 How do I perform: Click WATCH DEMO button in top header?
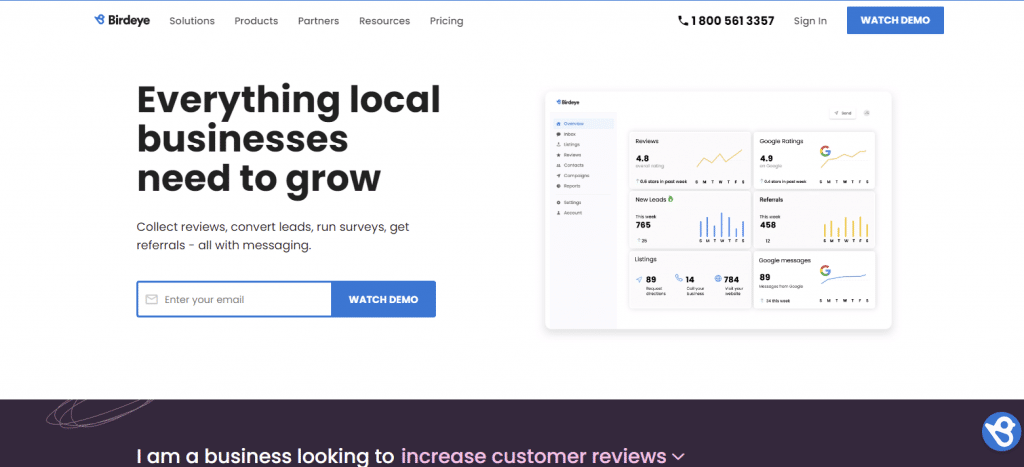(x=895, y=20)
